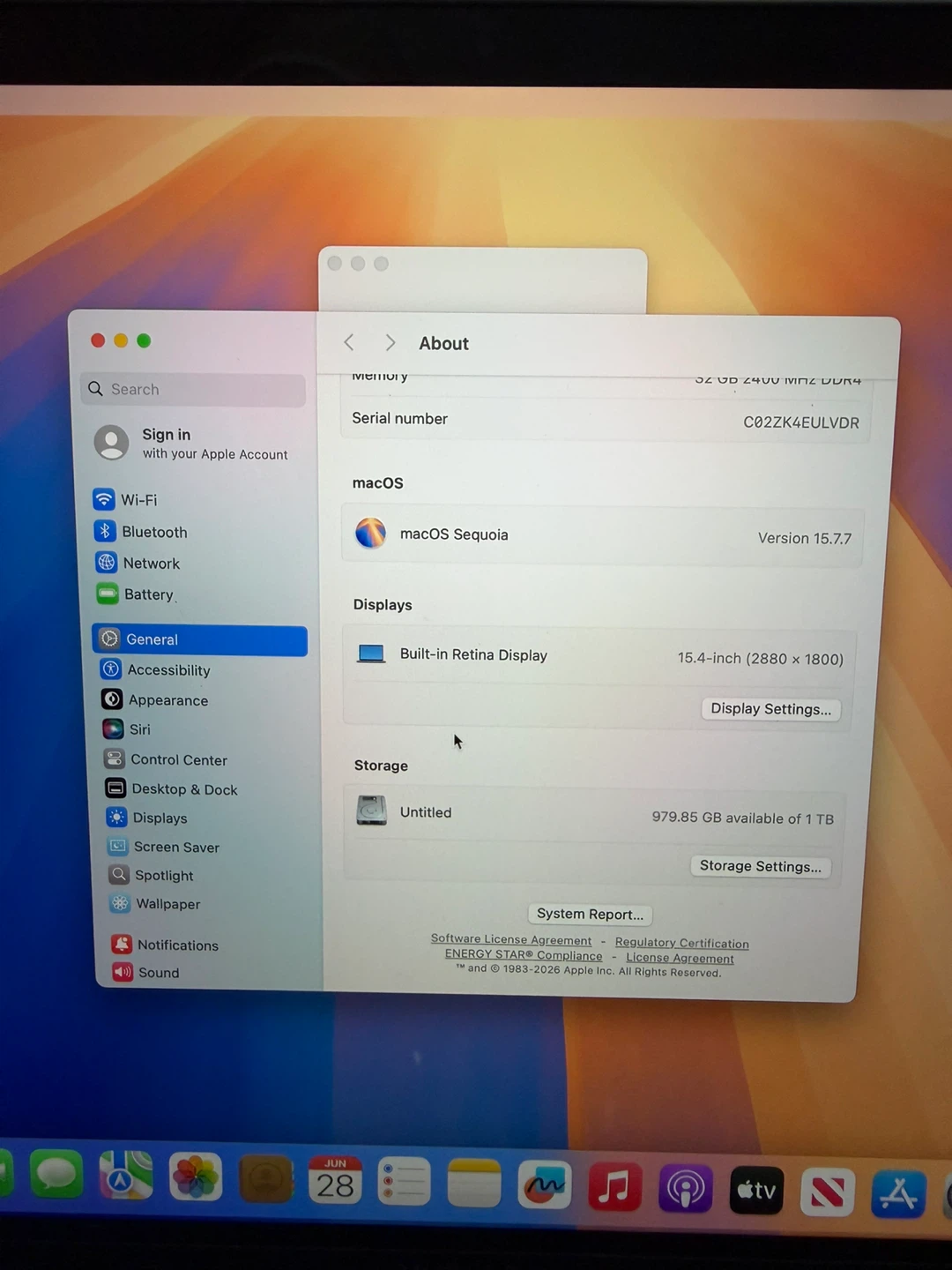
Task: Click the macOS Sequoia logo icon
Action: coord(370,533)
